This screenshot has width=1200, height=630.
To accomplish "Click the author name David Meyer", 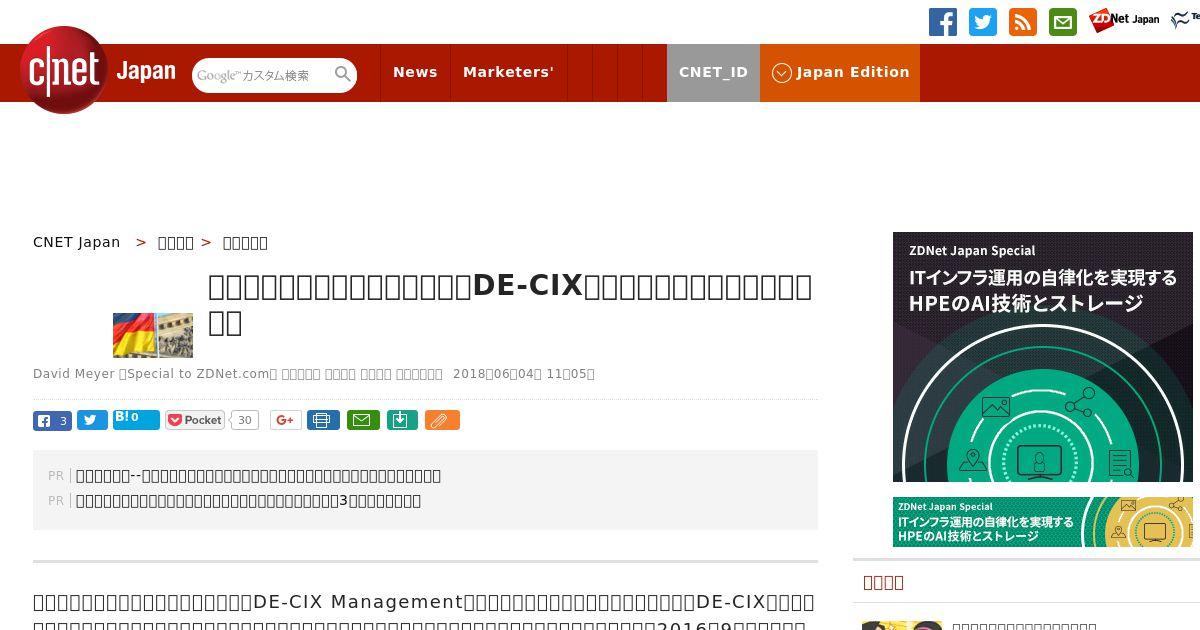I will click(74, 374).
